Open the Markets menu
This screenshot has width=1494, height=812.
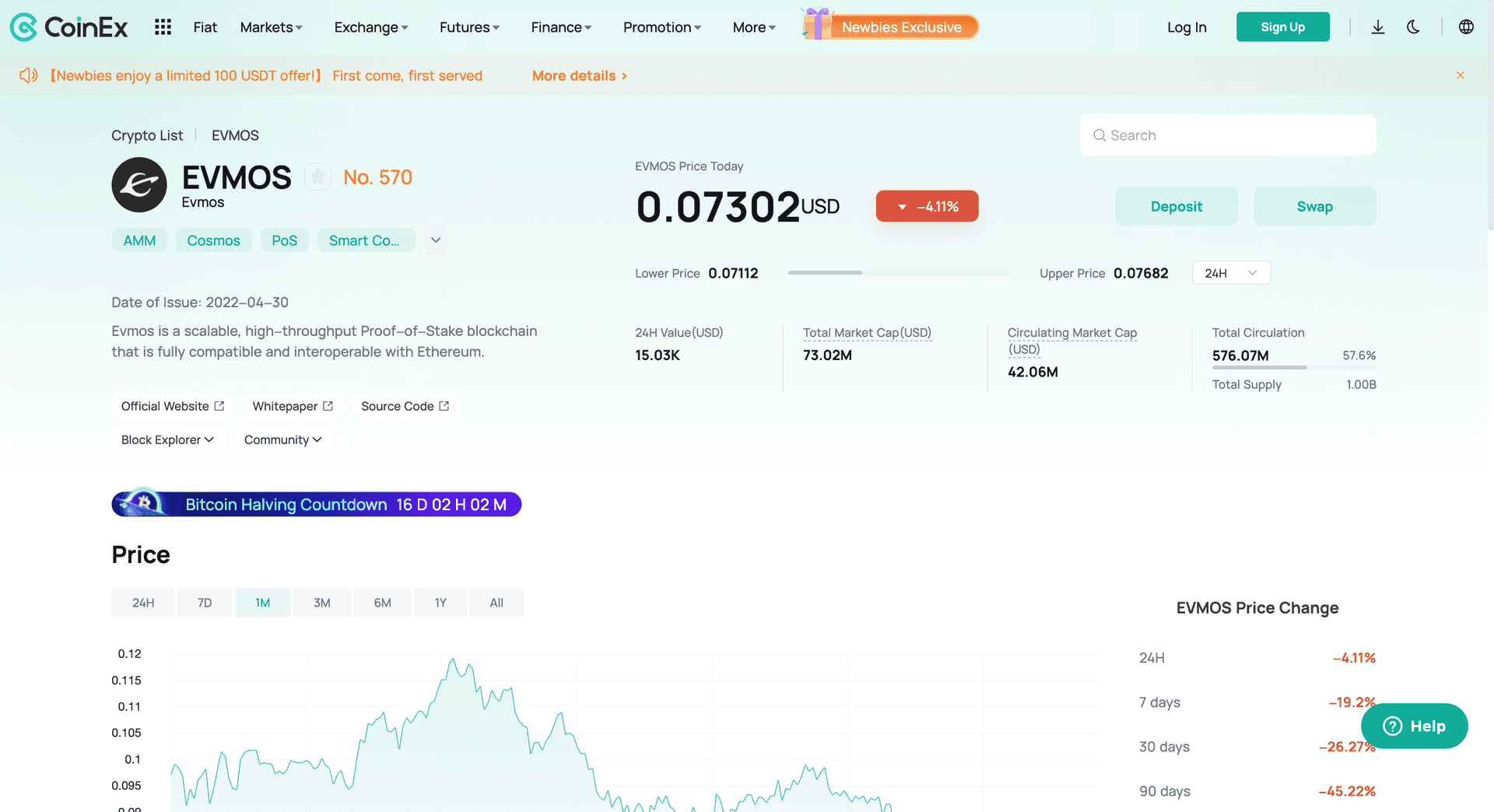[x=271, y=27]
